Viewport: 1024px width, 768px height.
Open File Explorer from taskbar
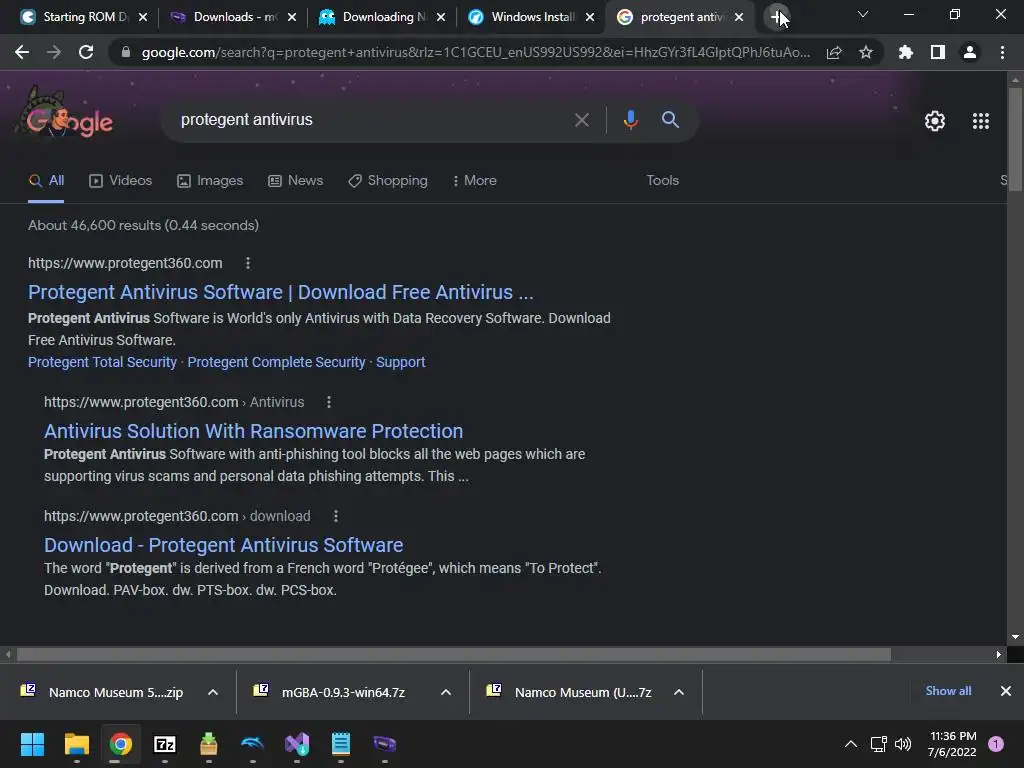click(76, 744)
